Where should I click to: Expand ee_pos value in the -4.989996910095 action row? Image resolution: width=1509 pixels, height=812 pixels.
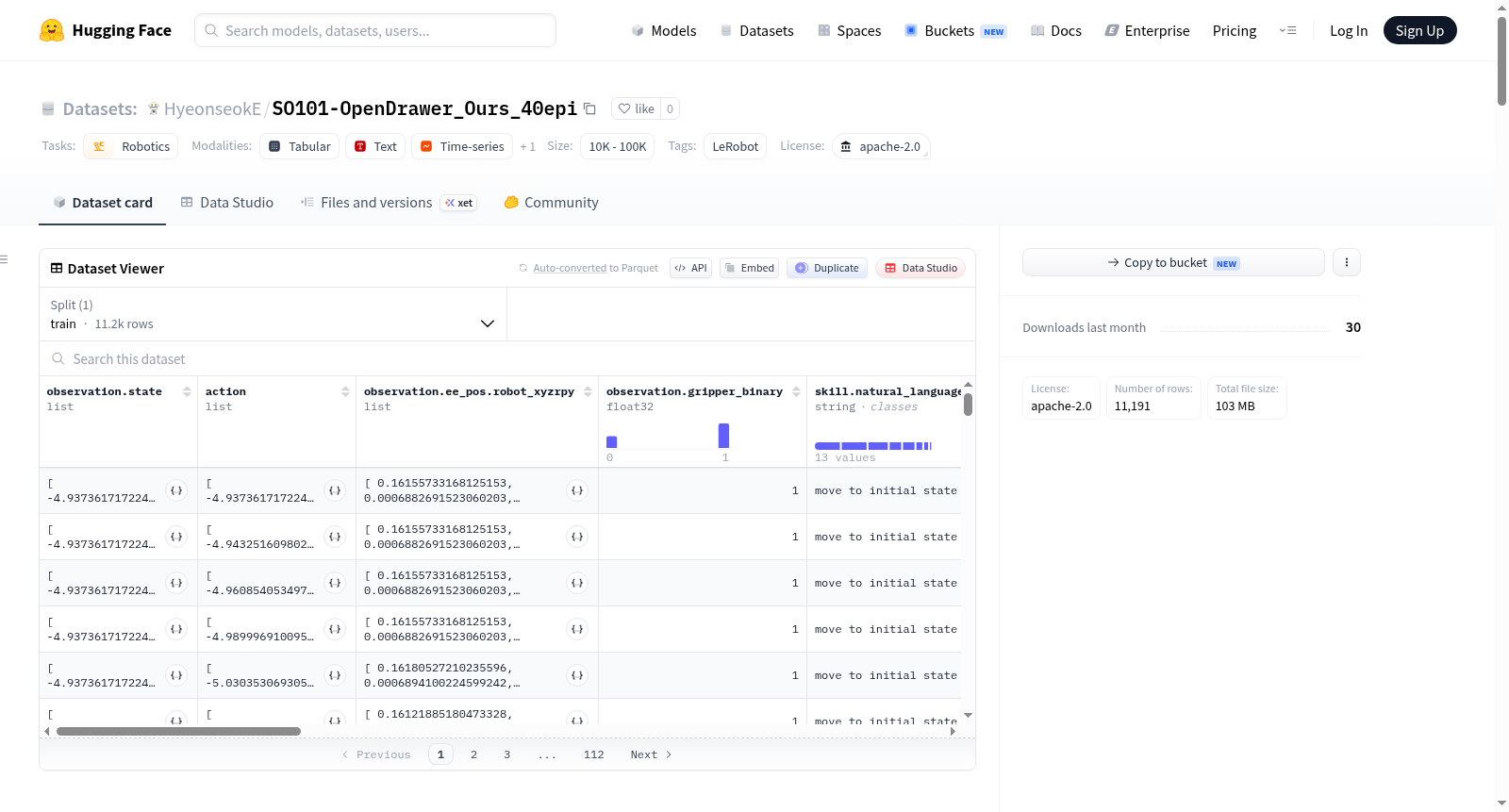(577, 629)
